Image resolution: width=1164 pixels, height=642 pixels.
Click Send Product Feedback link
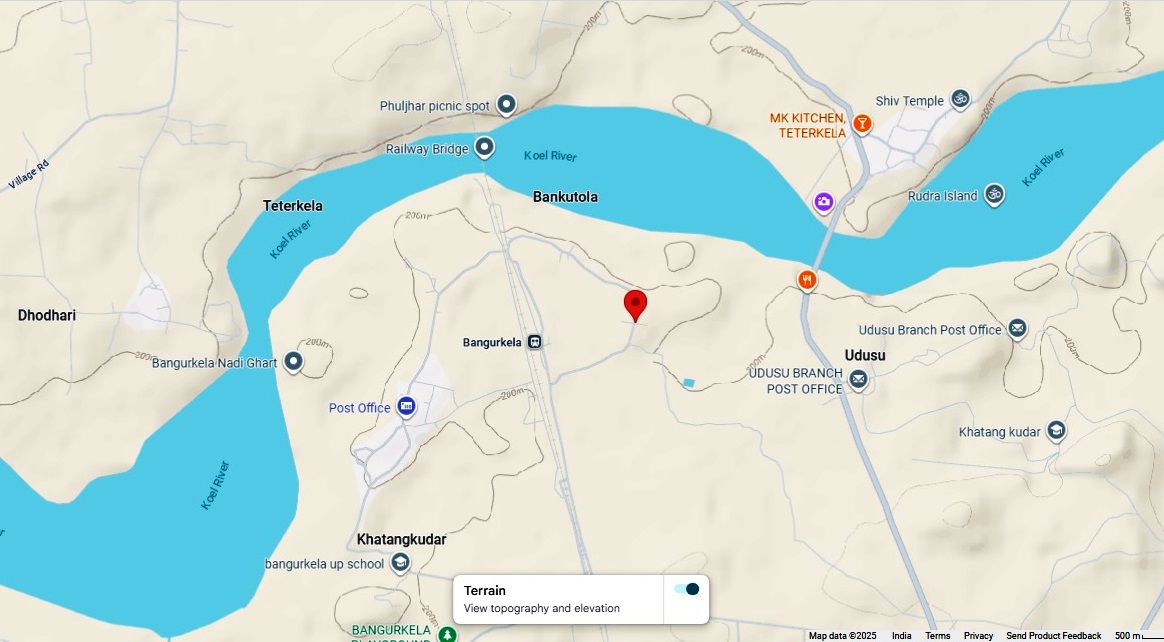click(1053, 636)
